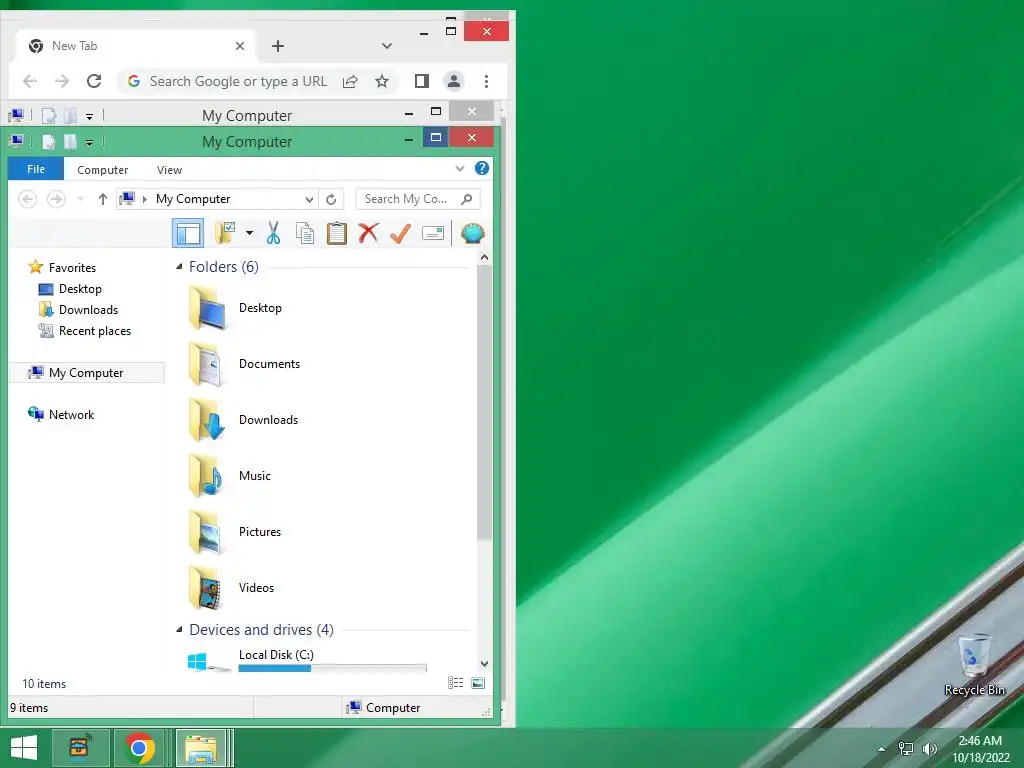Click the blue shell icon in toolbar
This screenshot has height=768, width=1024.
(472, 233)
